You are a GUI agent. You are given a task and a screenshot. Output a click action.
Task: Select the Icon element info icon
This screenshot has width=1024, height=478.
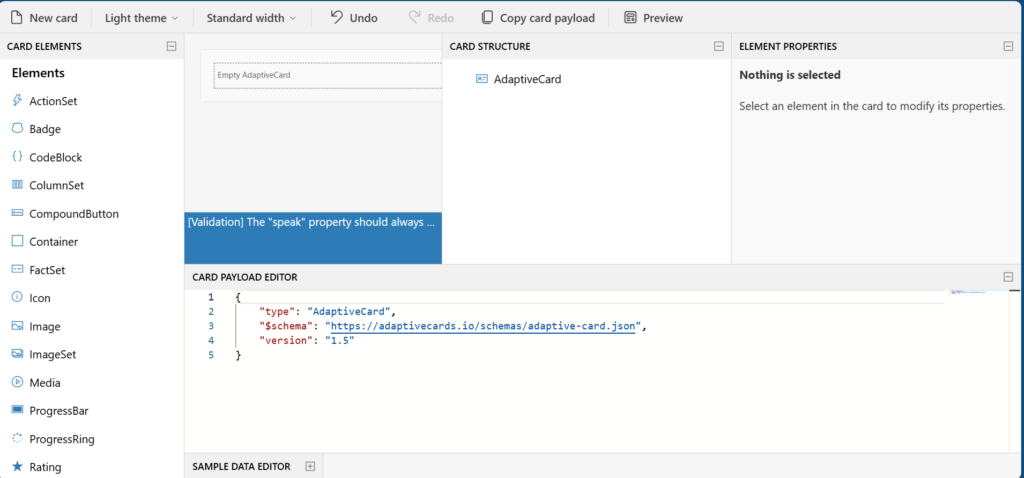(17, 297)
